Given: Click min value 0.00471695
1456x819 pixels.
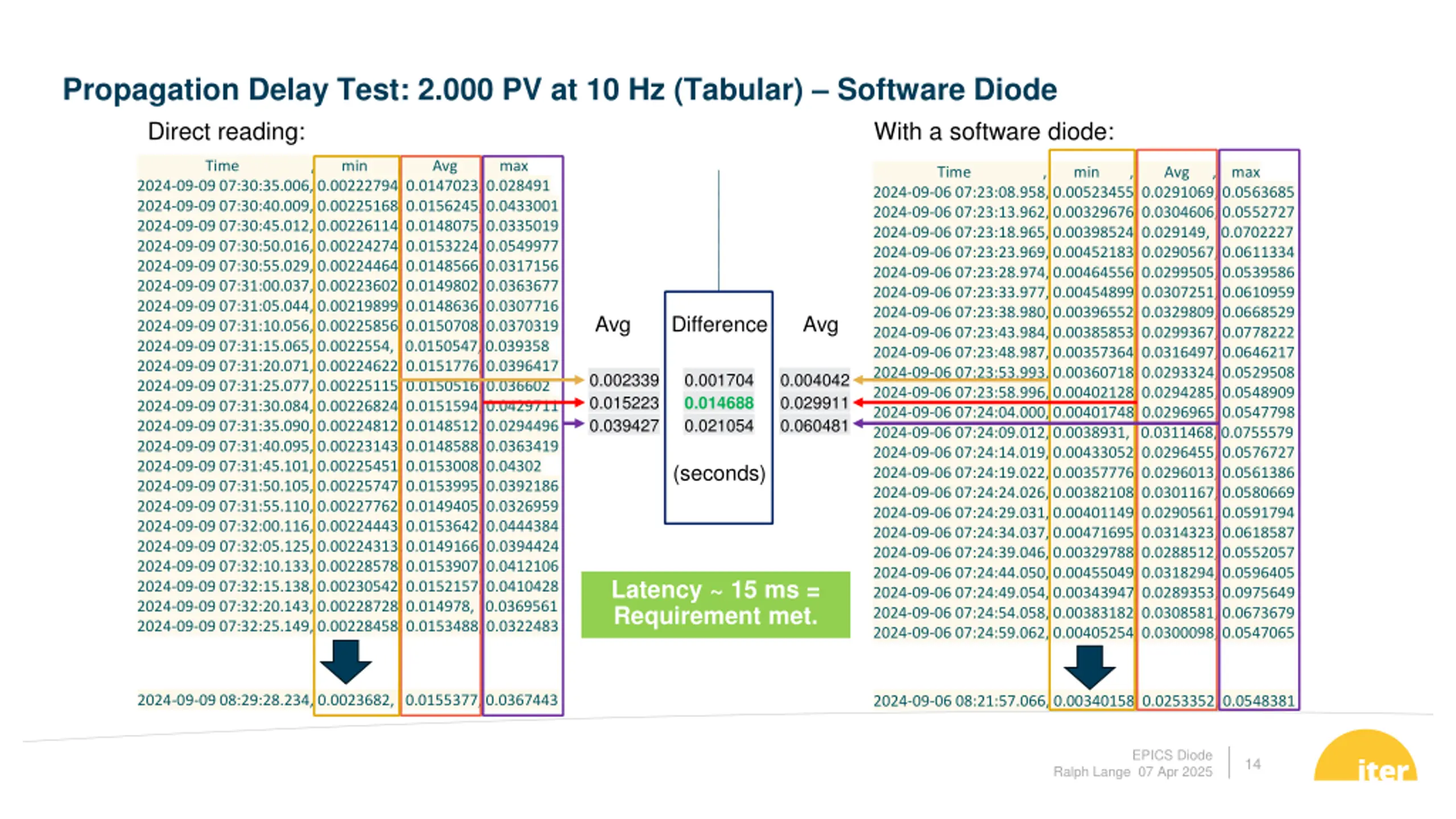Looking at the screenshot, I should point(1093,532).
